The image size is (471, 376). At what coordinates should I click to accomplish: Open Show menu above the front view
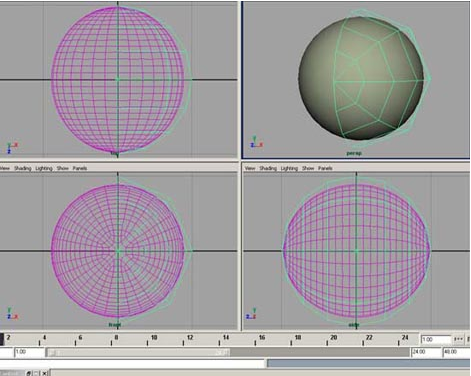coord(62,168)
